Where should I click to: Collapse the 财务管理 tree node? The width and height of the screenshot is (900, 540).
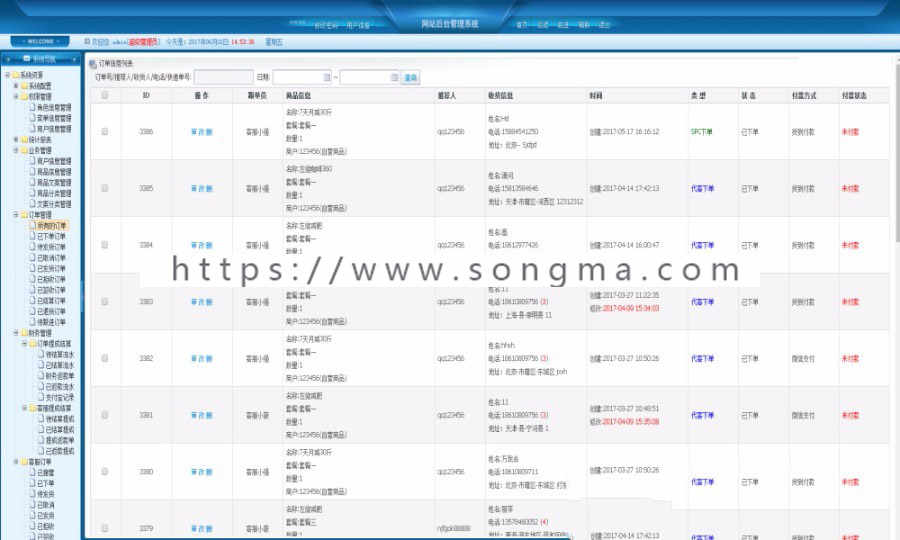click(16, 333)
